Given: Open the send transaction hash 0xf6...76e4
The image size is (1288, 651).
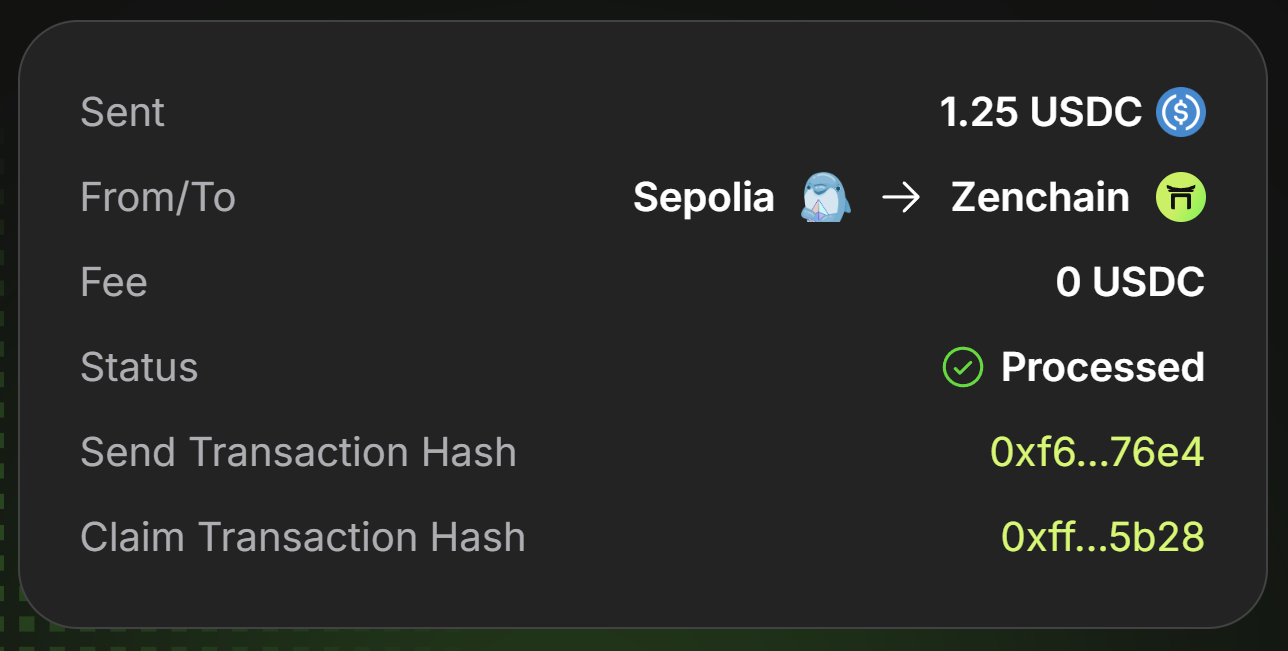Looking at the screenshot, I should click(1097, 453).
